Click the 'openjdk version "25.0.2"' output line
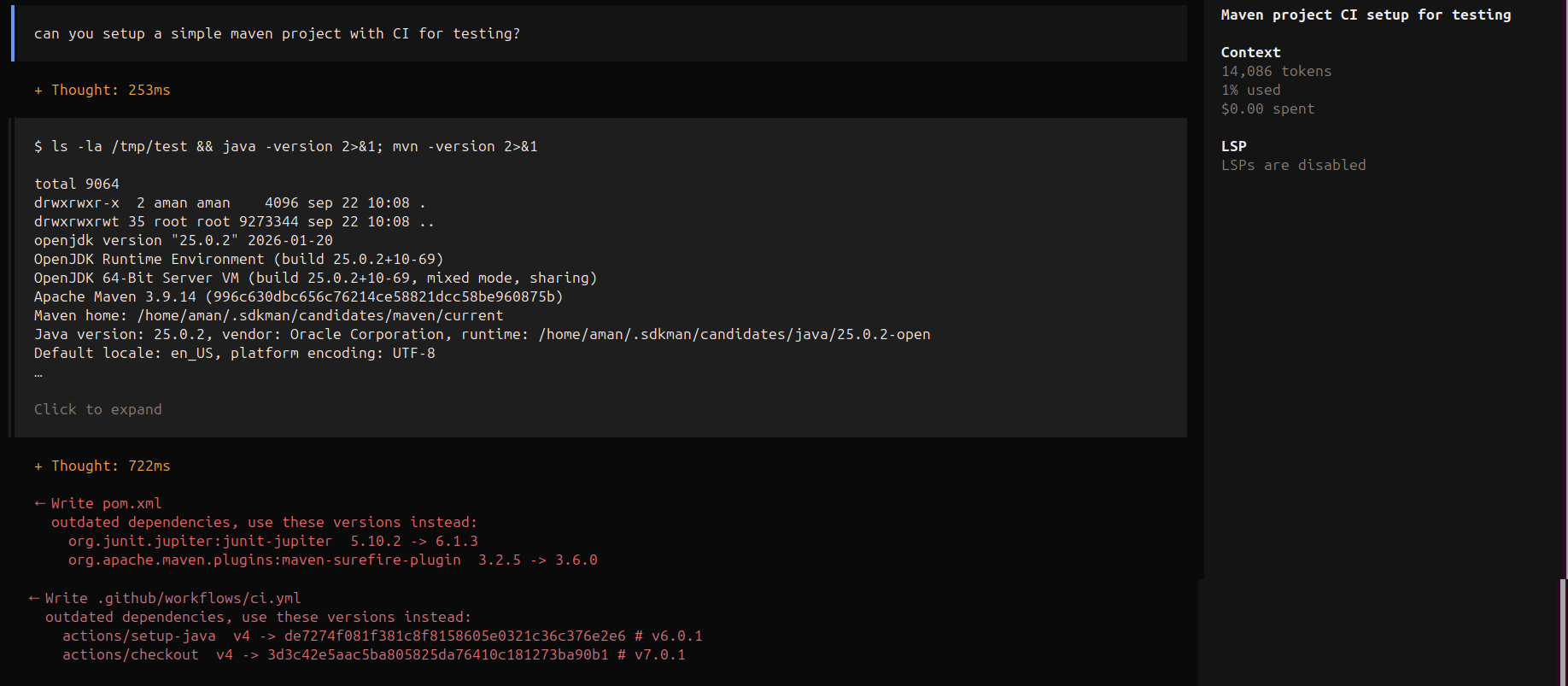The width and height of the screenshot is (1568, 686). [x=184, y=240]
